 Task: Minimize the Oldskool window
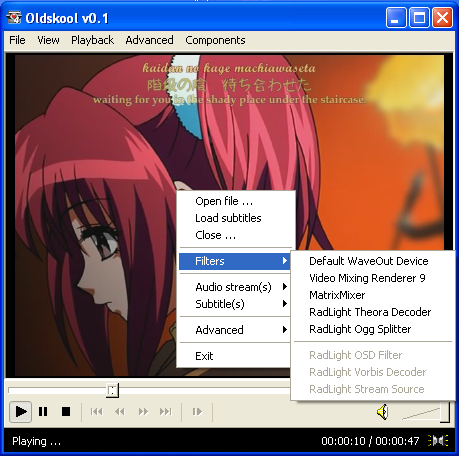pos(396,18)
